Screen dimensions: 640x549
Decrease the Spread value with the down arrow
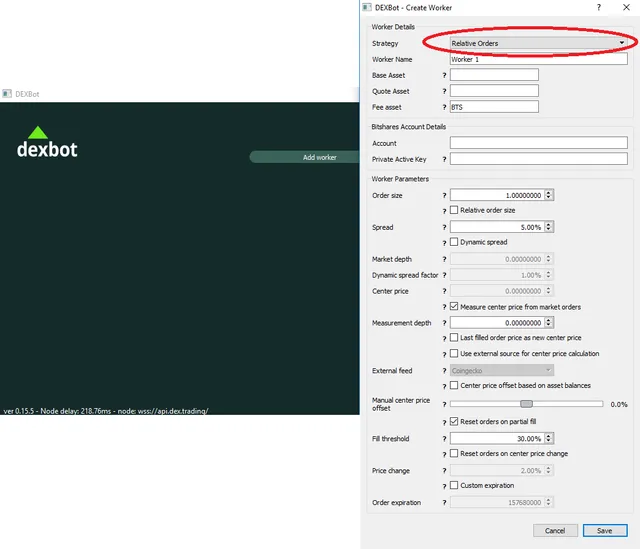tap(549, 229)
